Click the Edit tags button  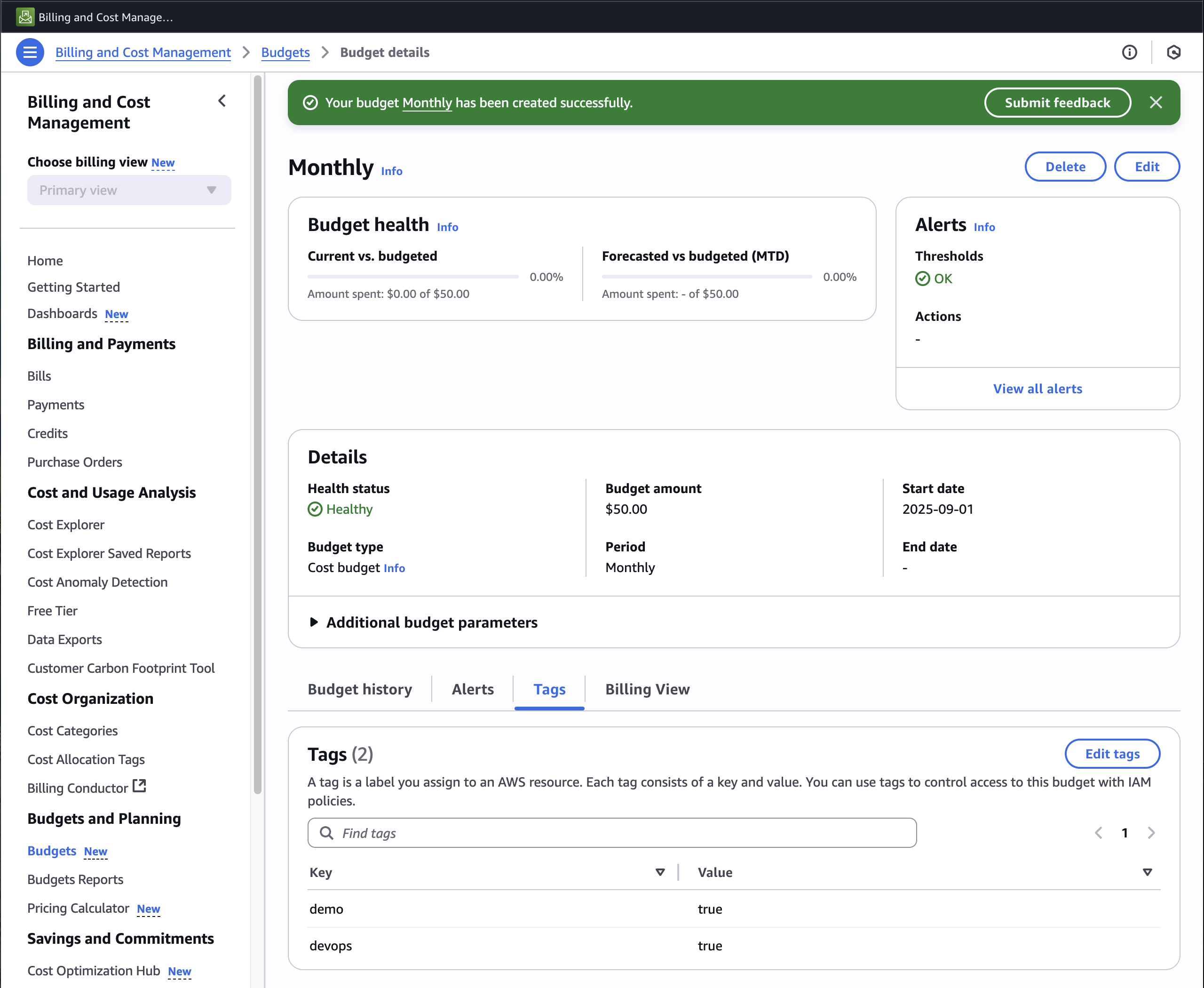(1112, 754)
